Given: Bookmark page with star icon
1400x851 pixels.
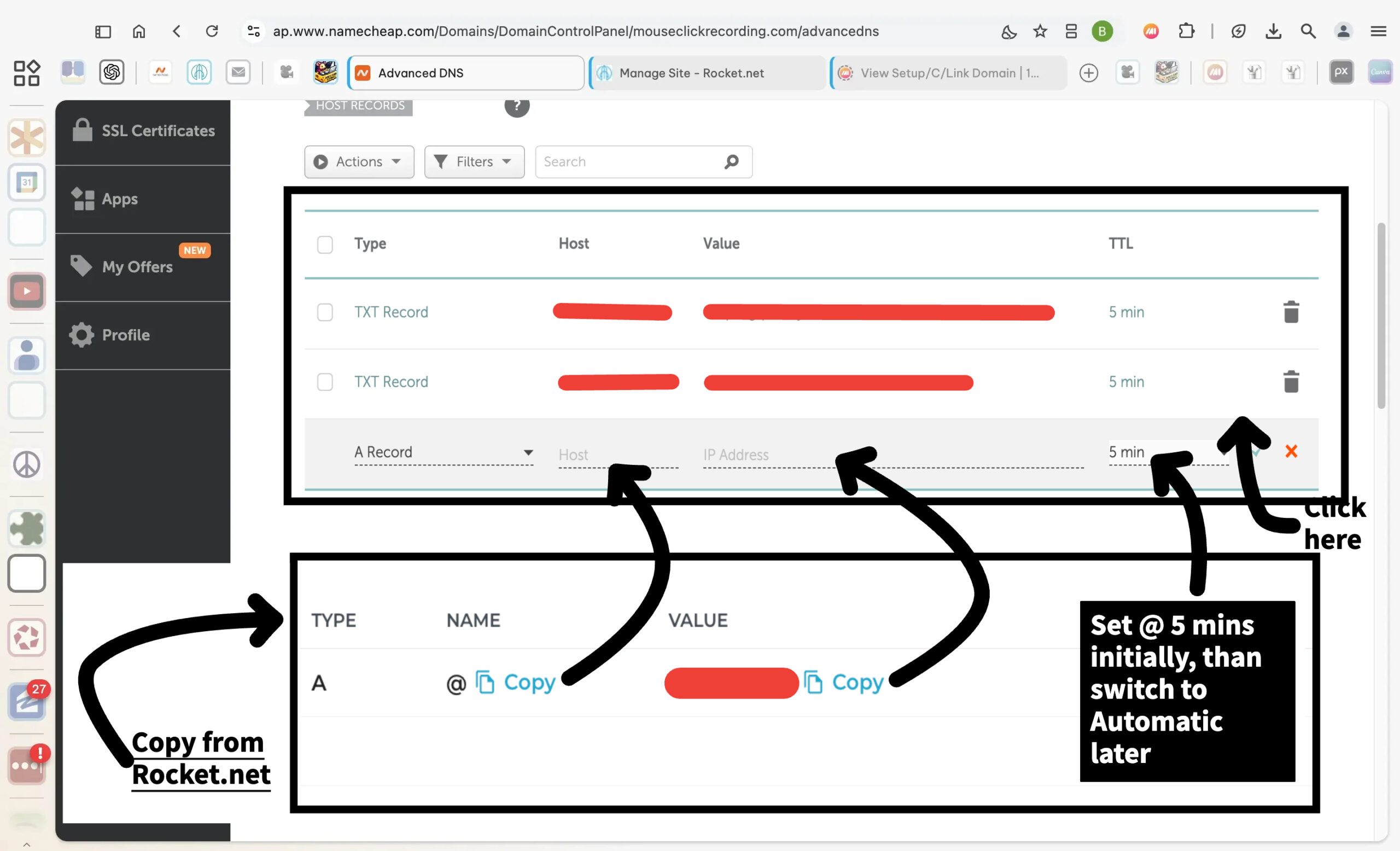Looking at the screenshot, I should (1040, 31).
